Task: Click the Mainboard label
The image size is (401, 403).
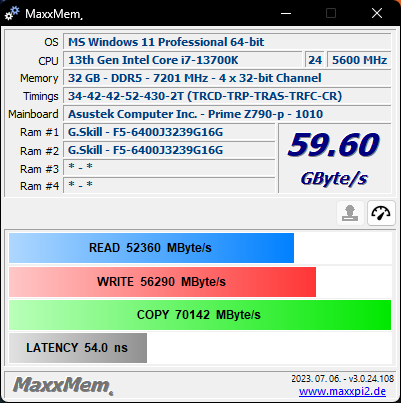Action: [x=33, y=114]
